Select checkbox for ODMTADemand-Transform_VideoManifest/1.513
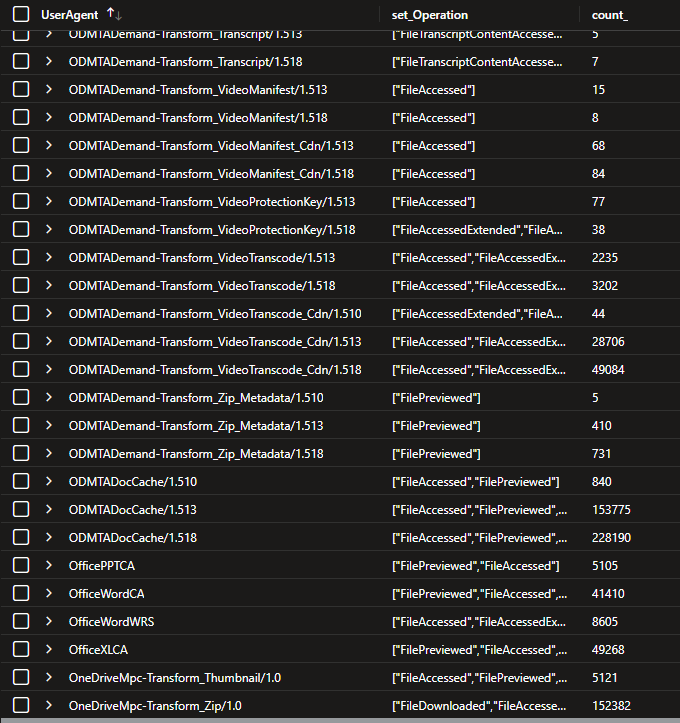Viewport: 680px width, 723px height. [x=21, y=89]
